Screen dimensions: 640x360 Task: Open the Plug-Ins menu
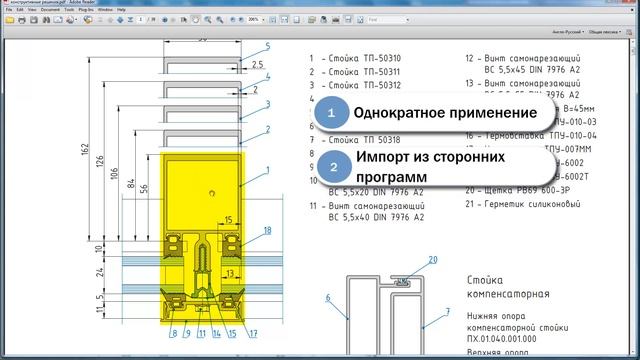point(86,10)
